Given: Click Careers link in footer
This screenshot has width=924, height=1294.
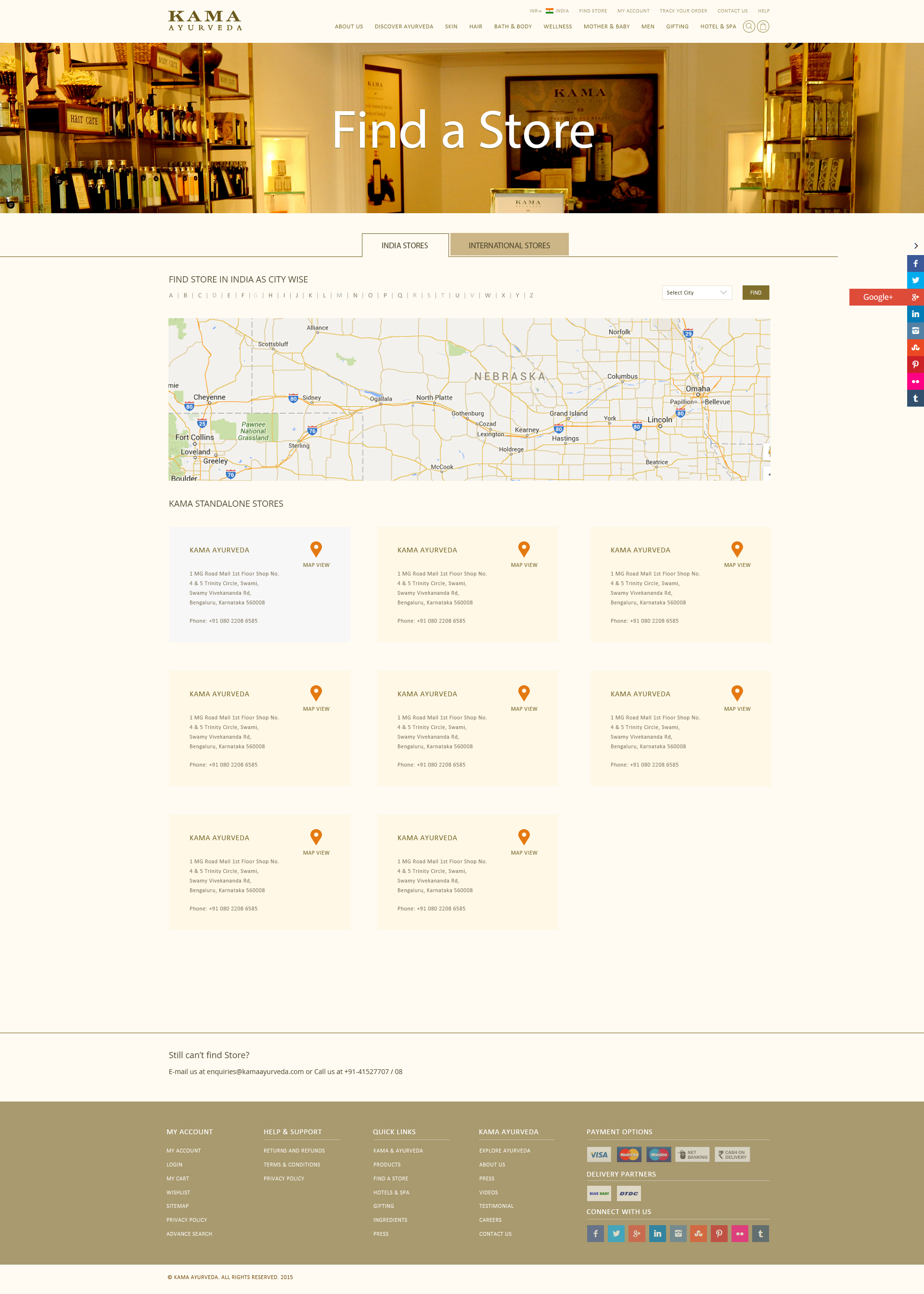Looking at the screenshot, I should coord(490,1219).
